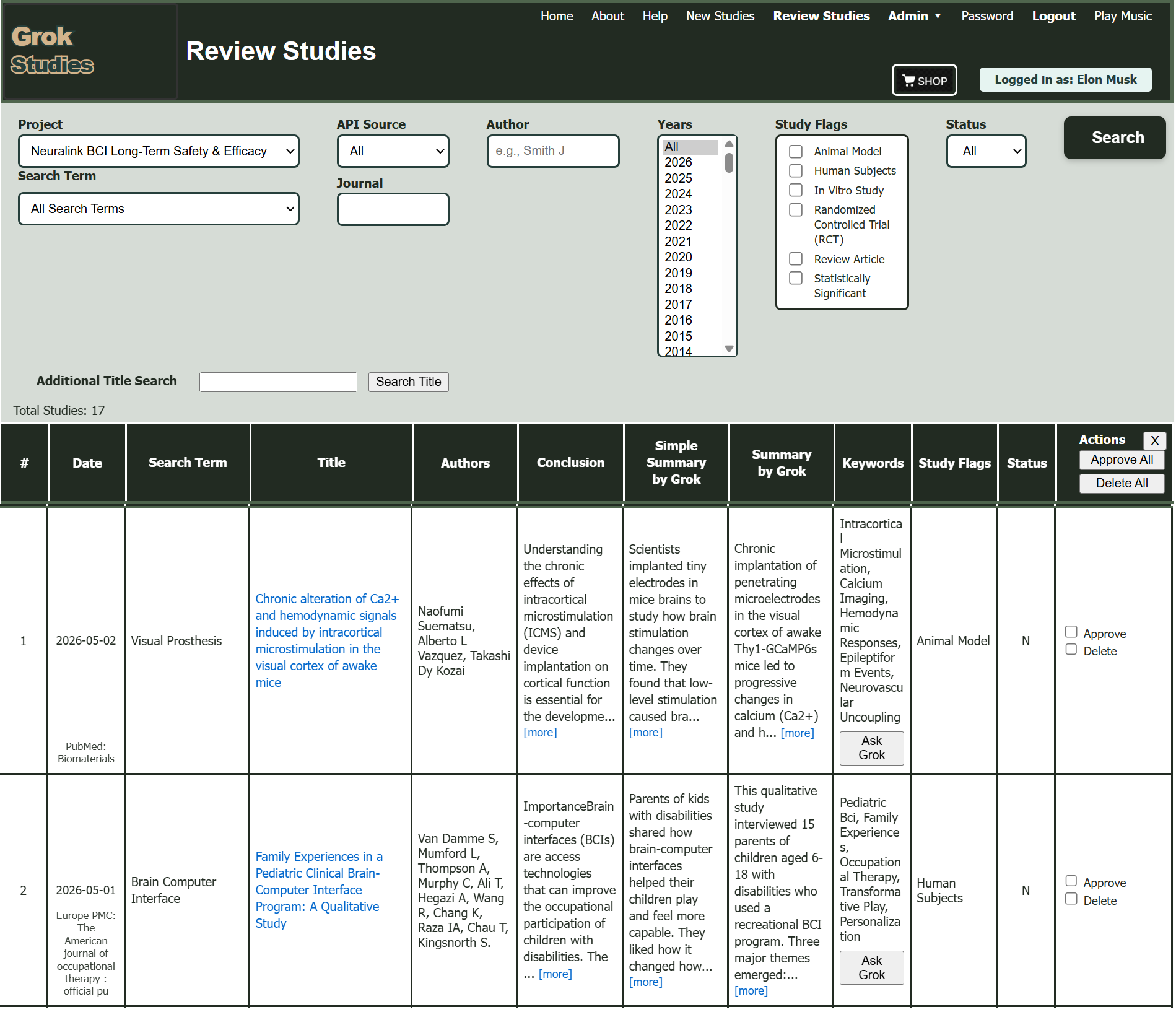Screen dimensions: 1176x1012
Task: Check the Human Subjects flag
Action: (796, 171)
